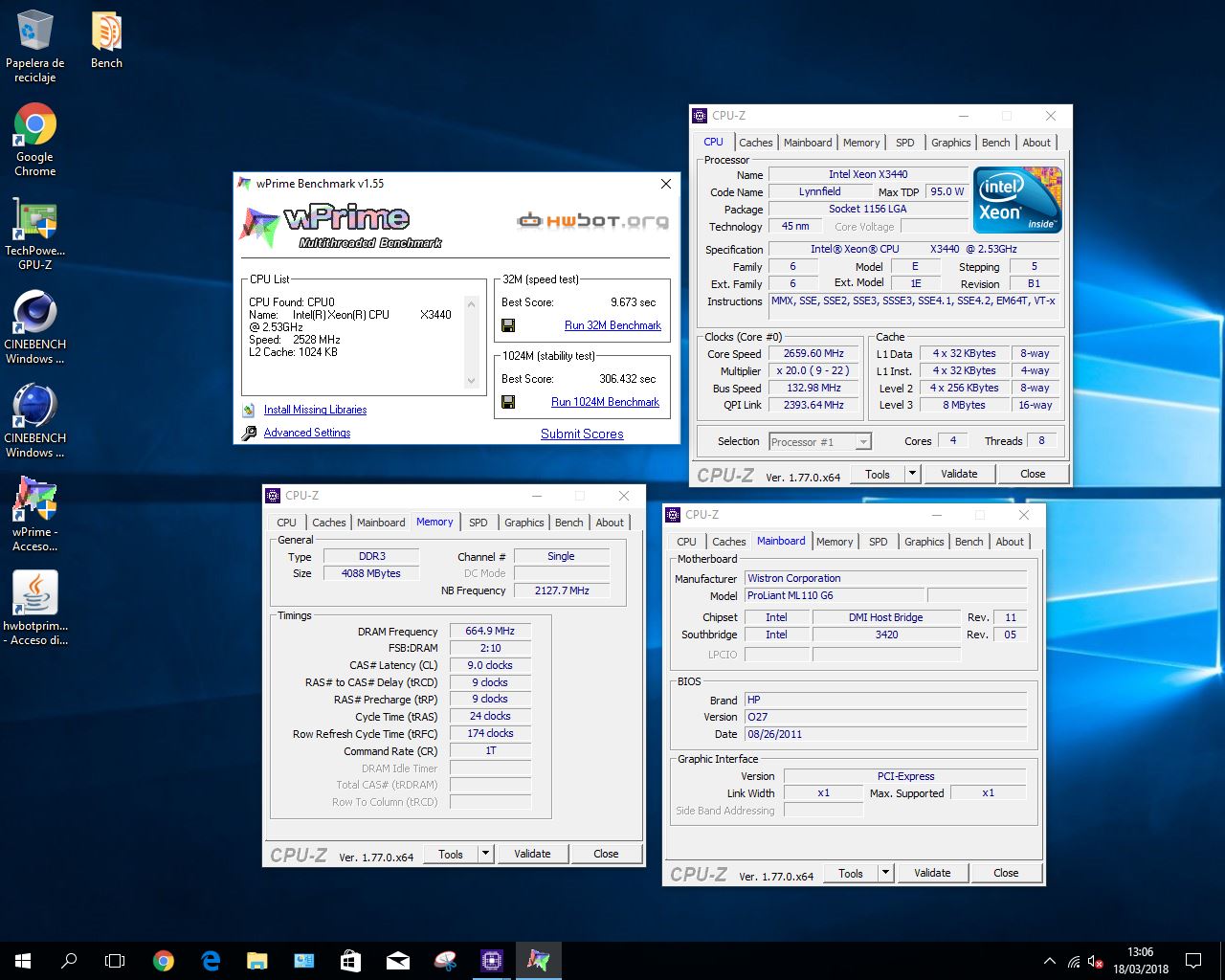Open the SPD tab in CPU-Z Memory window
The width and height of the screenshot is (1225, 980).
click(x=479, y=523)
